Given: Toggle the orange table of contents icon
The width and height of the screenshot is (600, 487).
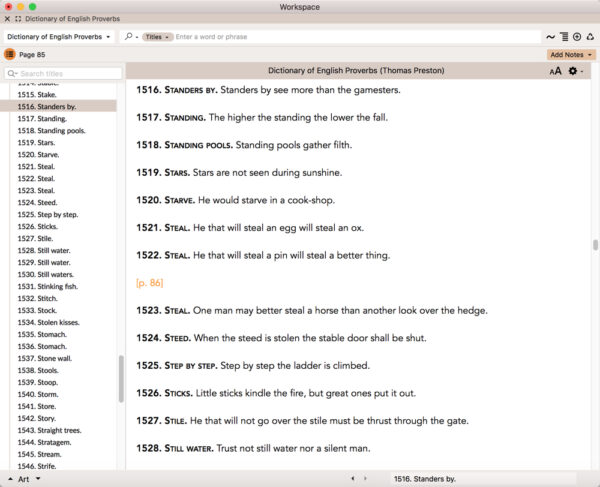Looking at the screenshot, I should click(10, 54).
